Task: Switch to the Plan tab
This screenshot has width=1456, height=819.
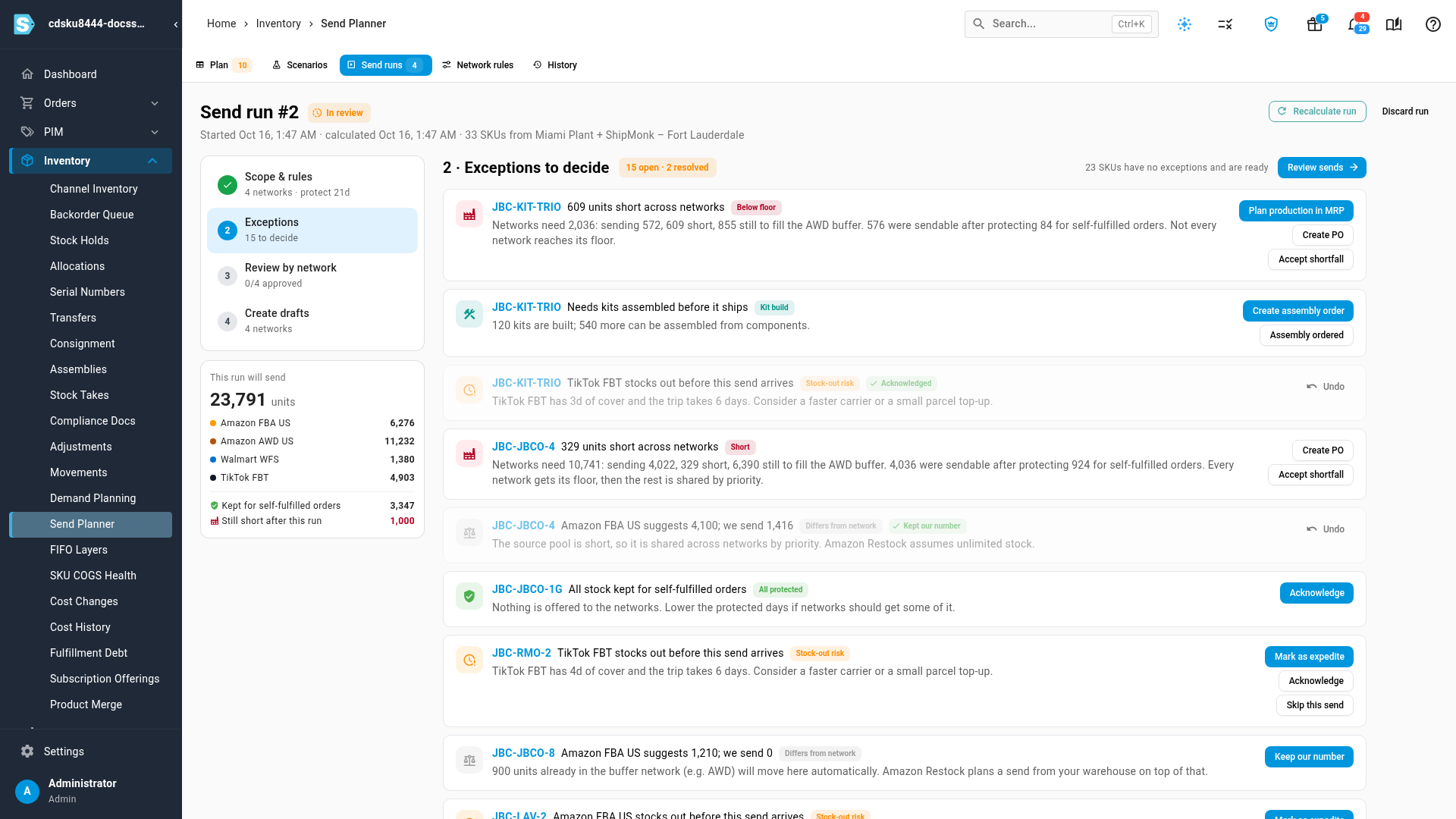Action: pos(223,65)
